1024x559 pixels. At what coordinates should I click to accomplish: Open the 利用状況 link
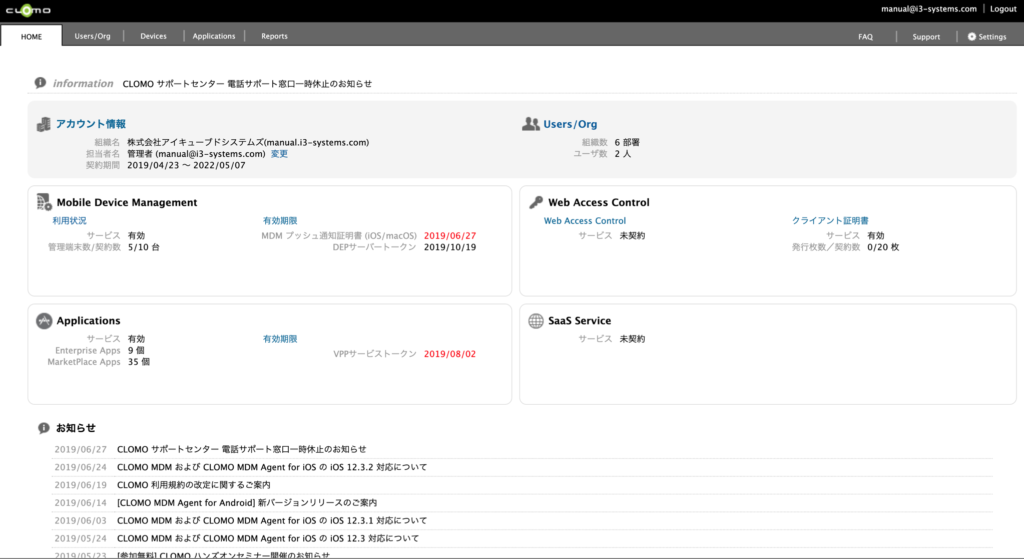click(x=69, y=221)
